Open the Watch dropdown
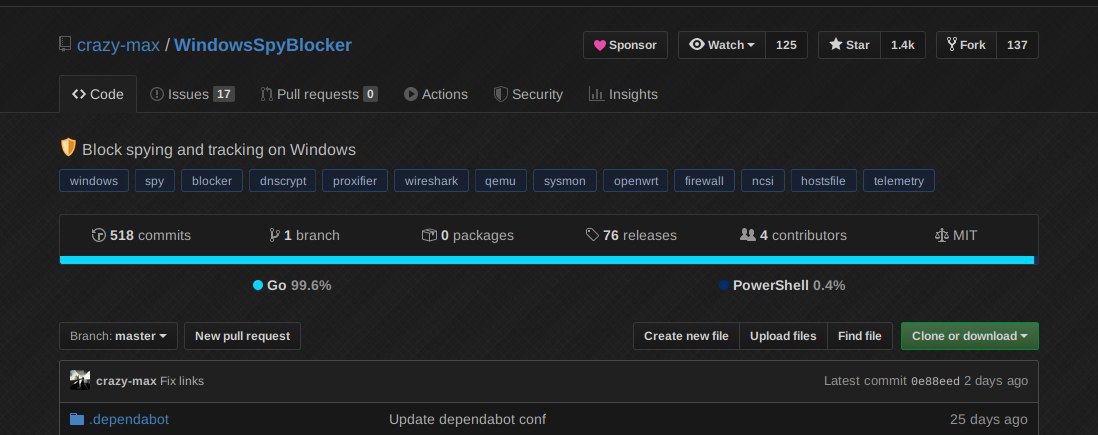This screenshot has width=1098, height=435. click(x=722, y=45)
